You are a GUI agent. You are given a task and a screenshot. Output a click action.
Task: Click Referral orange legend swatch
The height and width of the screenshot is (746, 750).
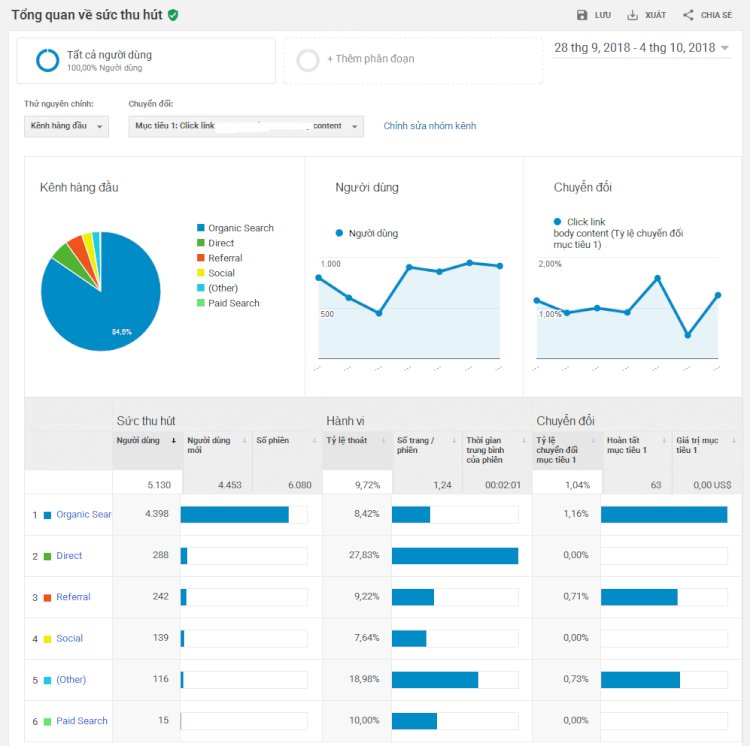pyautogui.click(x=201, y=258)
